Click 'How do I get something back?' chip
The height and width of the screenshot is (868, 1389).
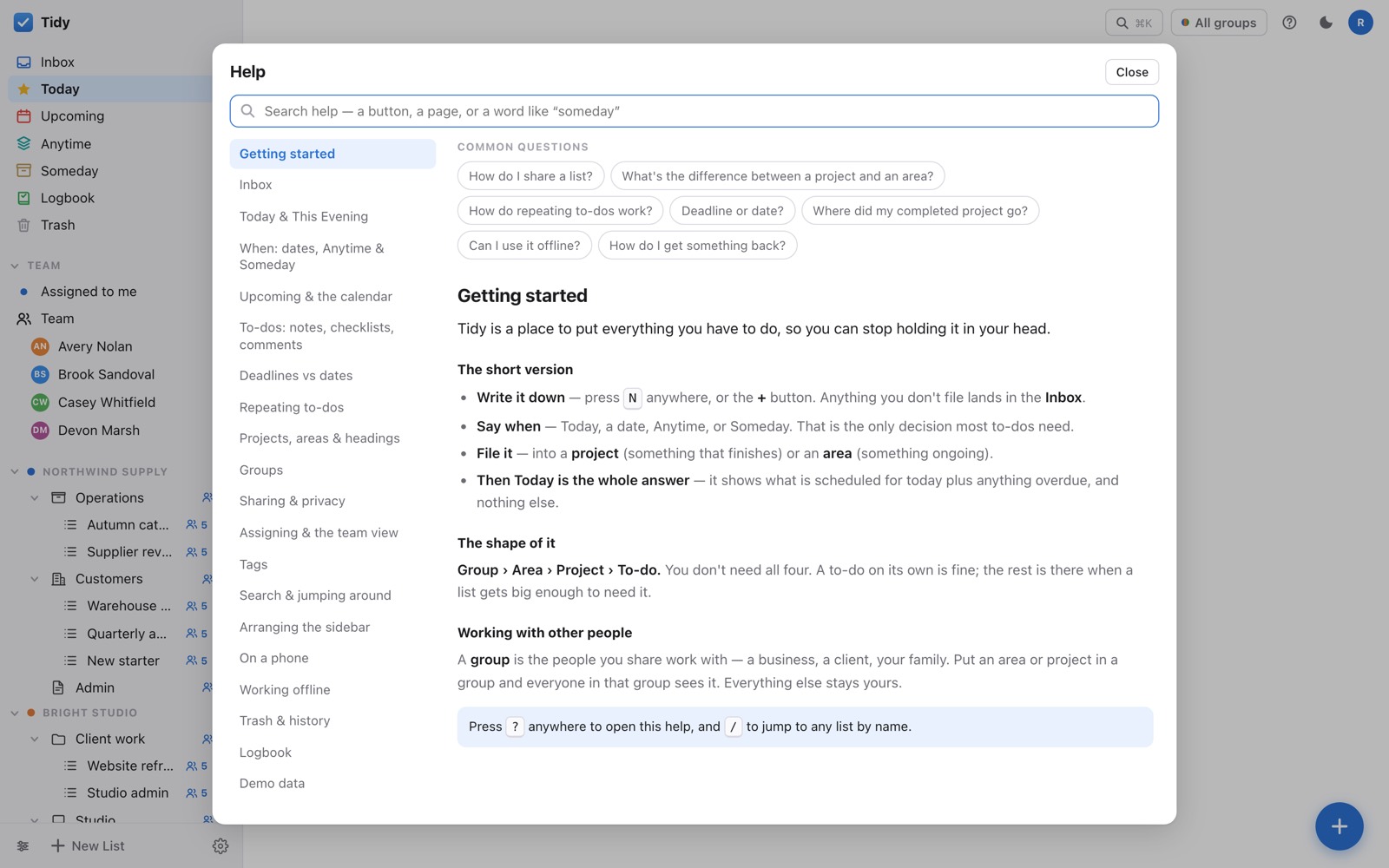(x=697, y=246)
